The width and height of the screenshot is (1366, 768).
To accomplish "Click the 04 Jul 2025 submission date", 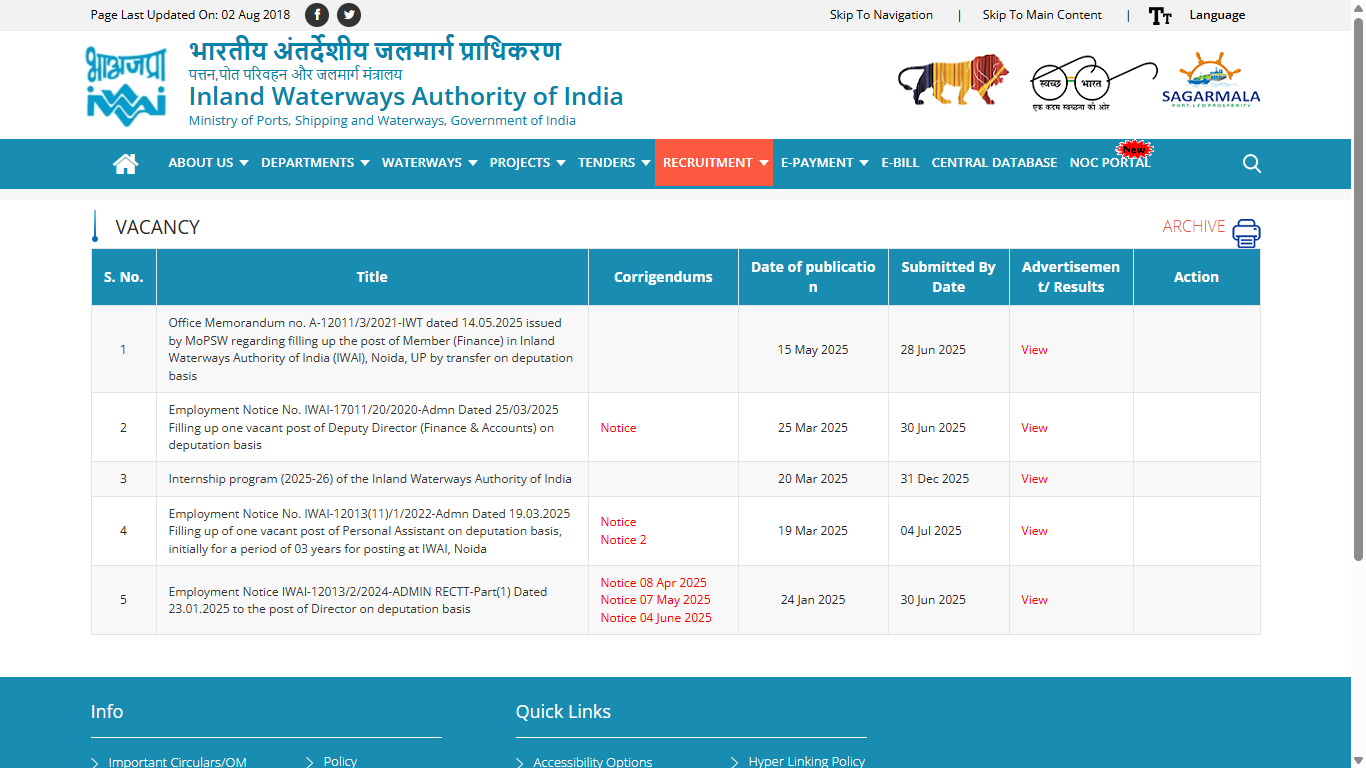I will pos(931,531).
